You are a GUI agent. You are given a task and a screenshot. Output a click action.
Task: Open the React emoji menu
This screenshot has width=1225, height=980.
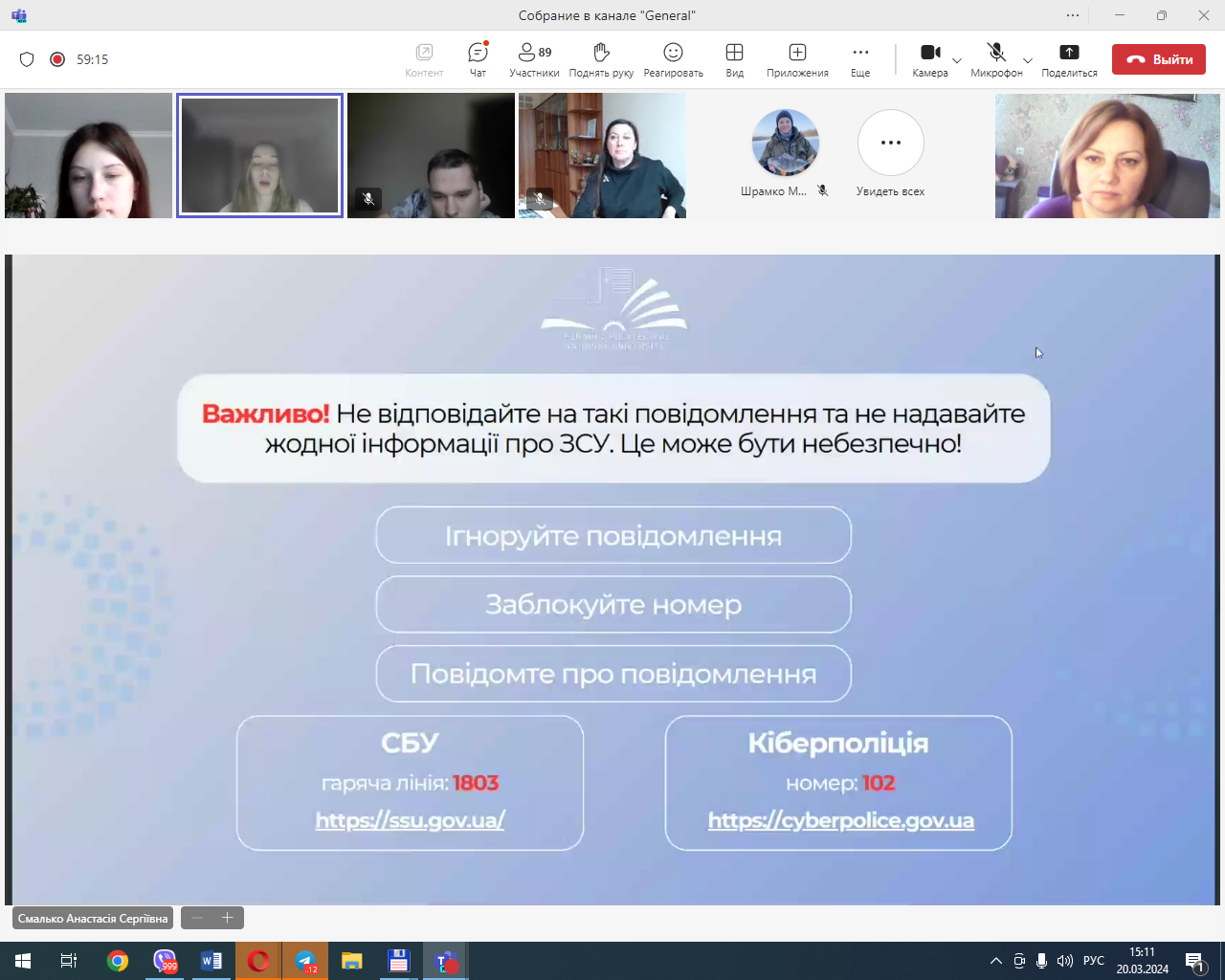point(673,59)
